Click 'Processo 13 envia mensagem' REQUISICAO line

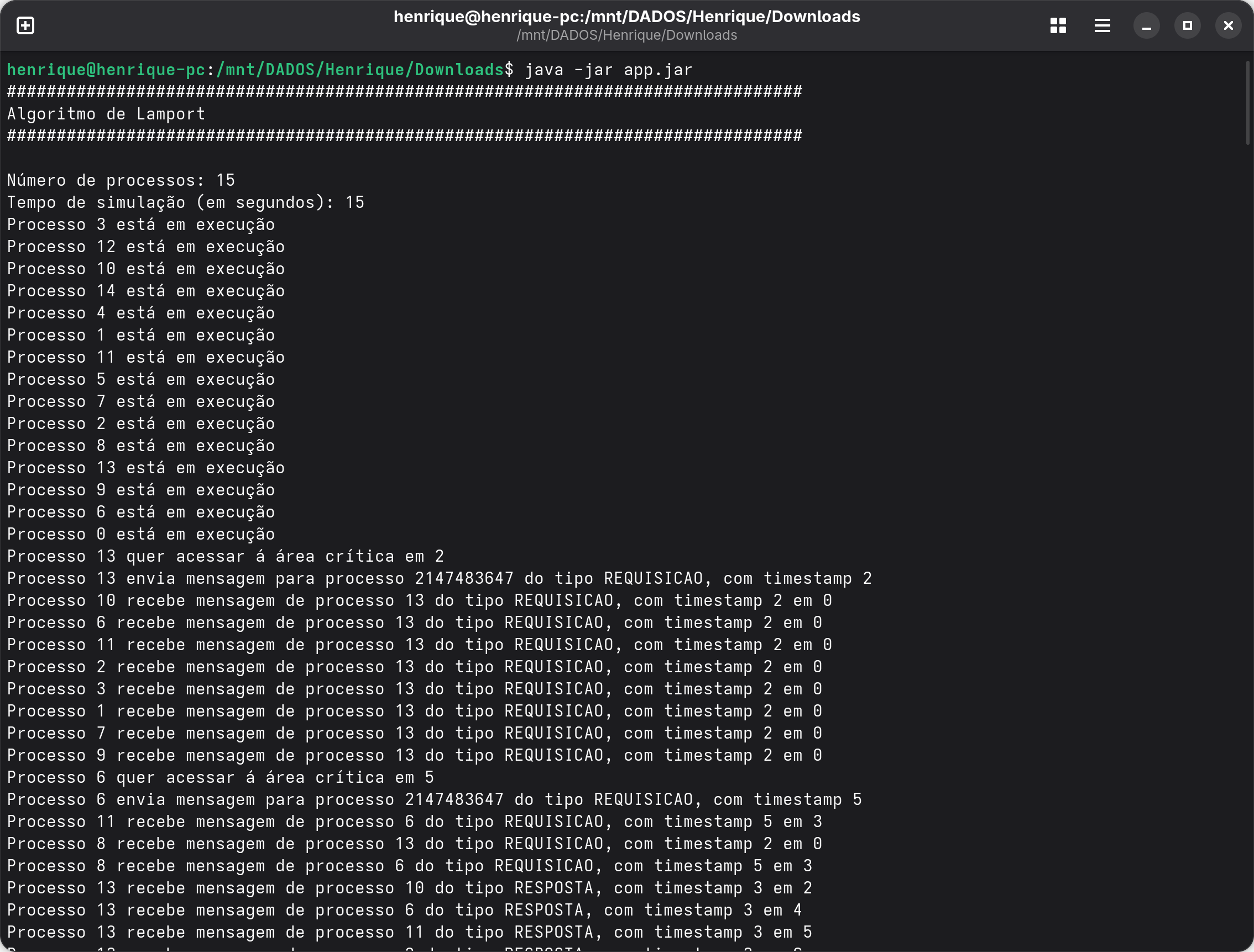click(439, 578)
